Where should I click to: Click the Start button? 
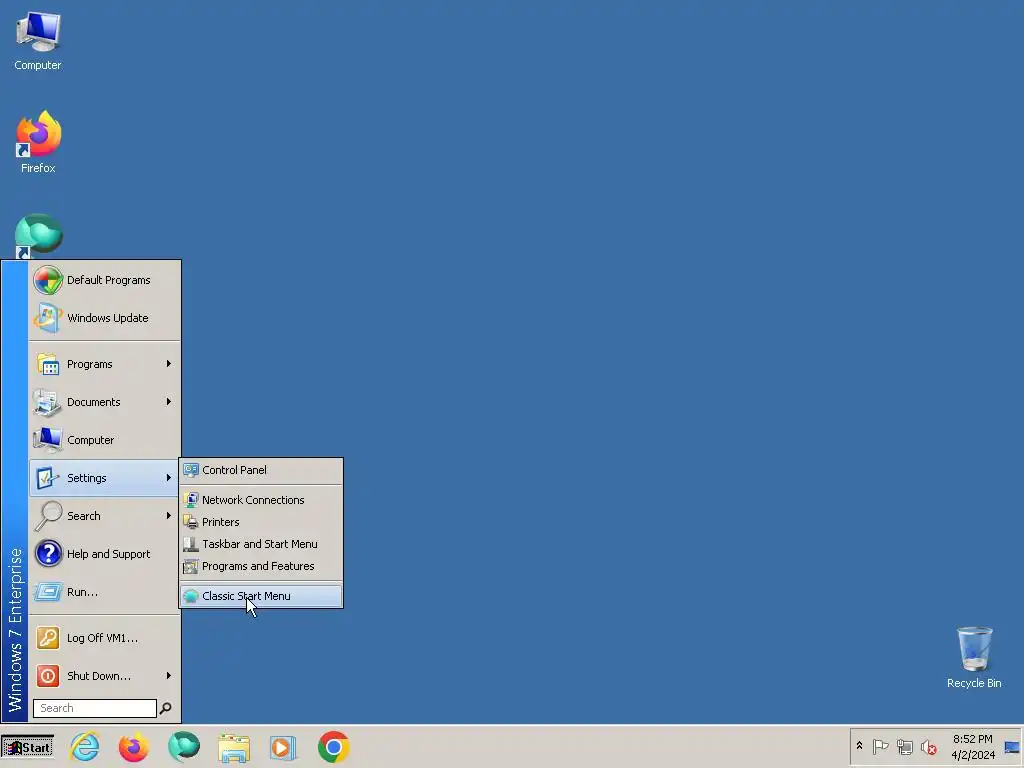(x=27, y=747)
